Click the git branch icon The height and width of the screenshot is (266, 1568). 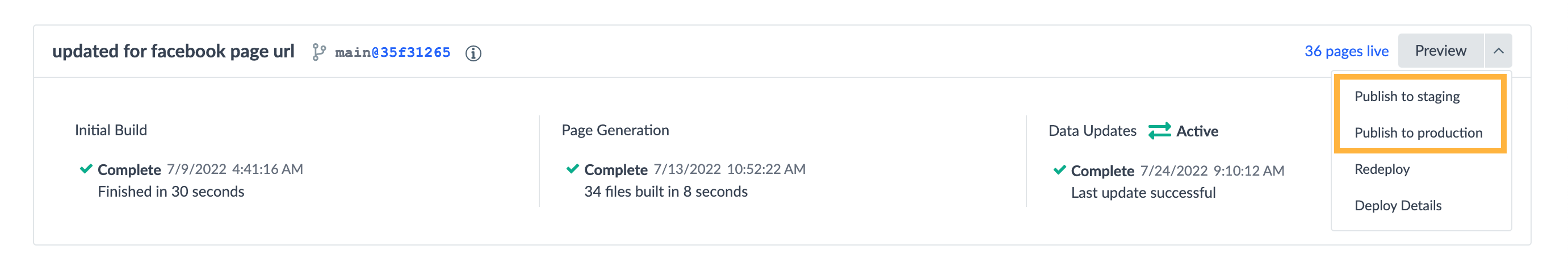tap(319, 52)
